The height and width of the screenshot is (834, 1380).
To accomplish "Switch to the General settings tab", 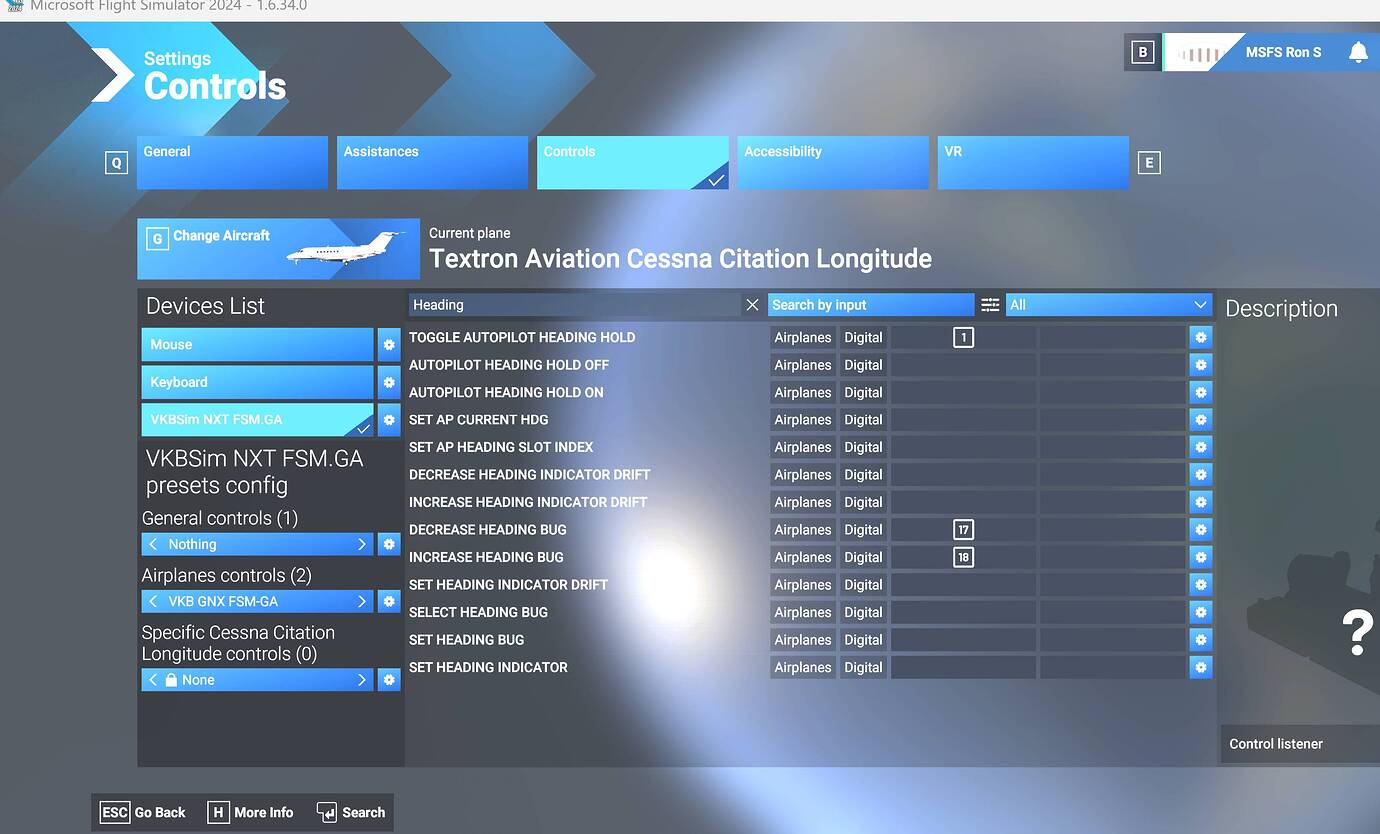I will coord(232,163).
